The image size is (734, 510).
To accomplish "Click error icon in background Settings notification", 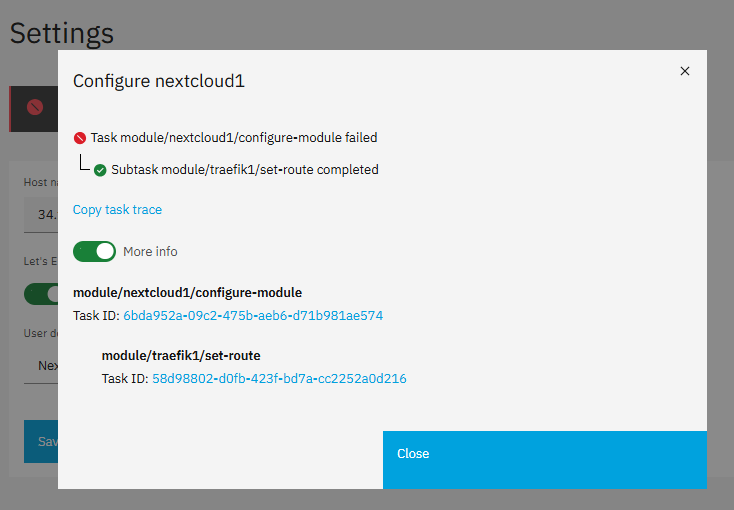I will click(x=35, y=107).
